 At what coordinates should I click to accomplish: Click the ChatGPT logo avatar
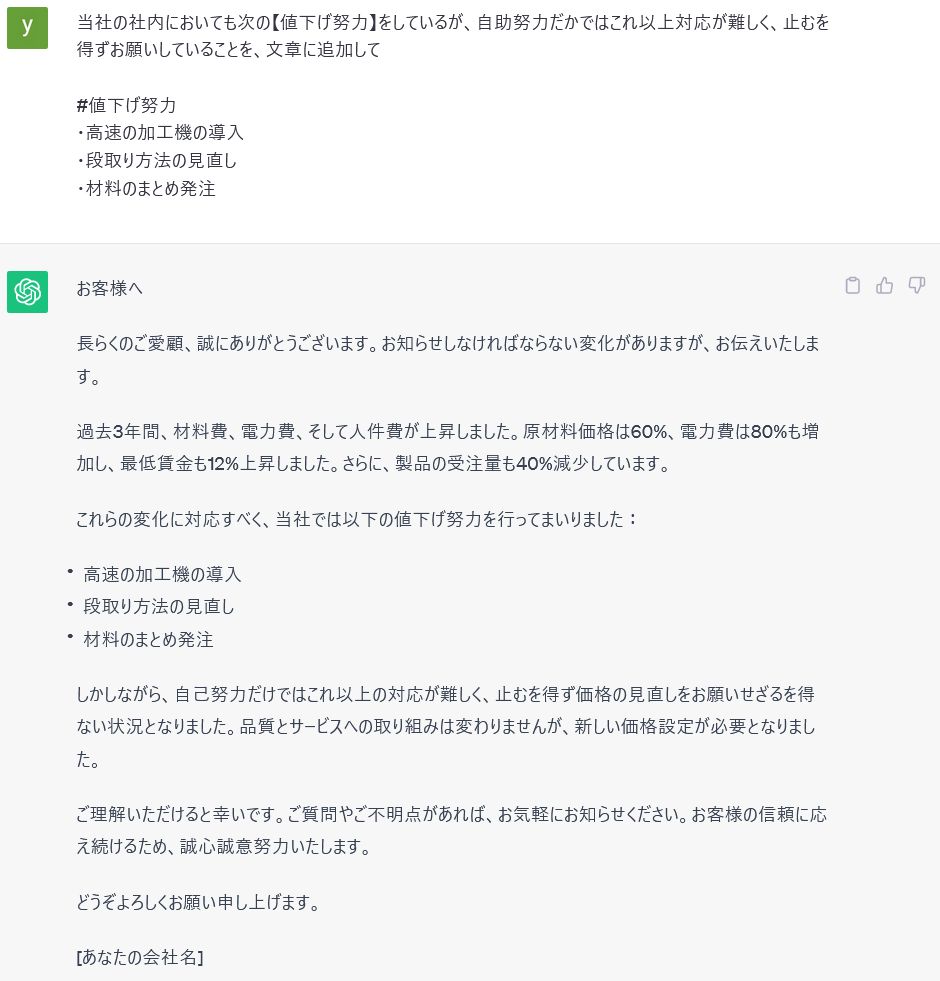tap(28, 292)
